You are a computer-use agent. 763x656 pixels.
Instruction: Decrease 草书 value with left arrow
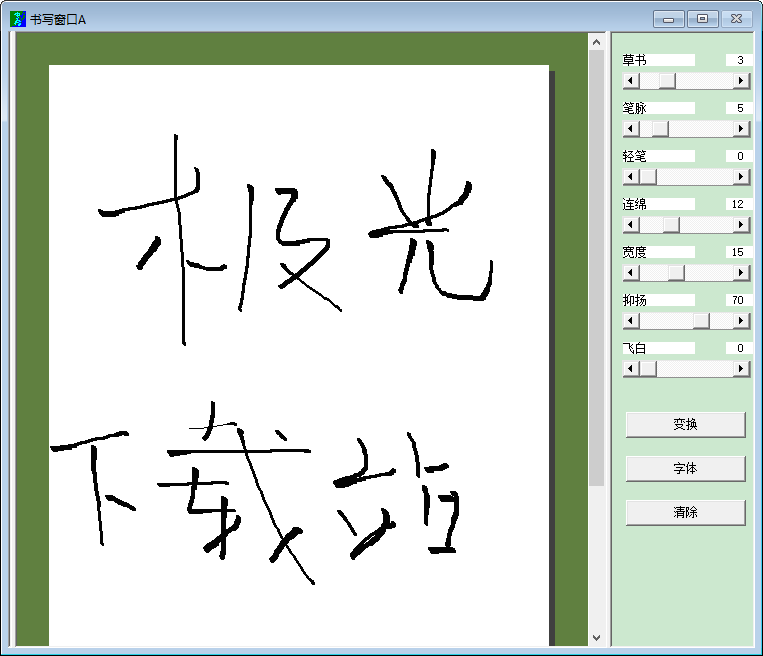click(631, 81)
